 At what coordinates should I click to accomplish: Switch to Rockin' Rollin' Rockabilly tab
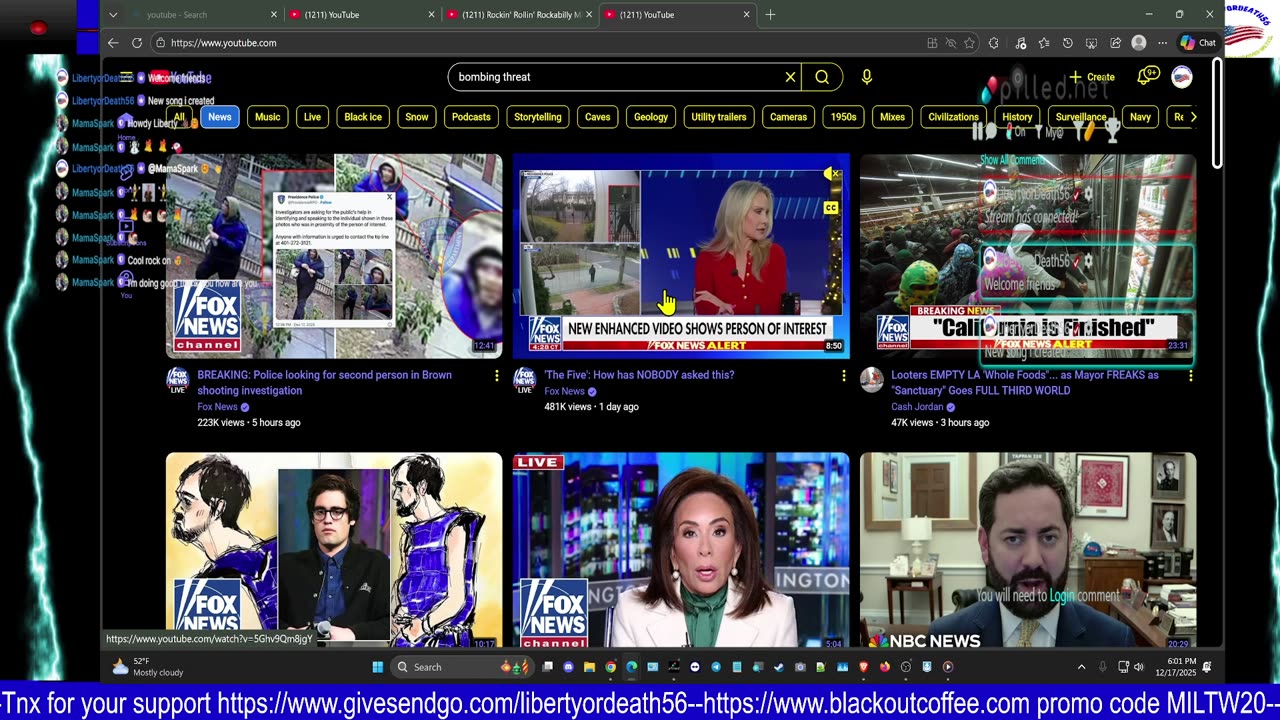pos(518,15)
